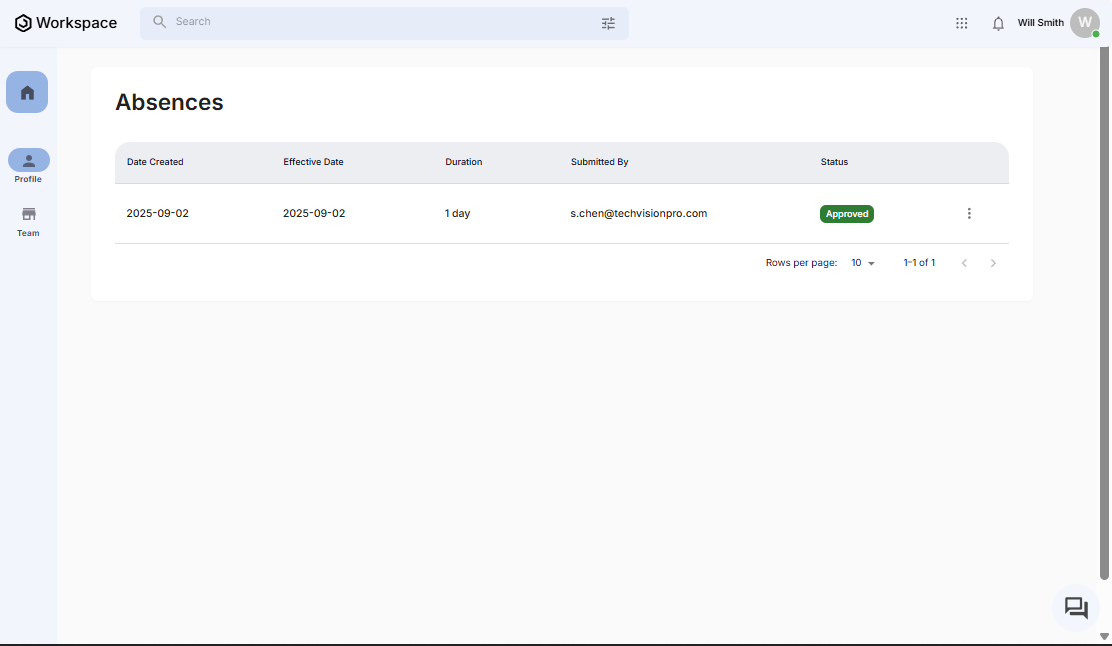Click the Workspace logo icon
The height and width of the screenshot is (646, 1112).
point(23,23)
